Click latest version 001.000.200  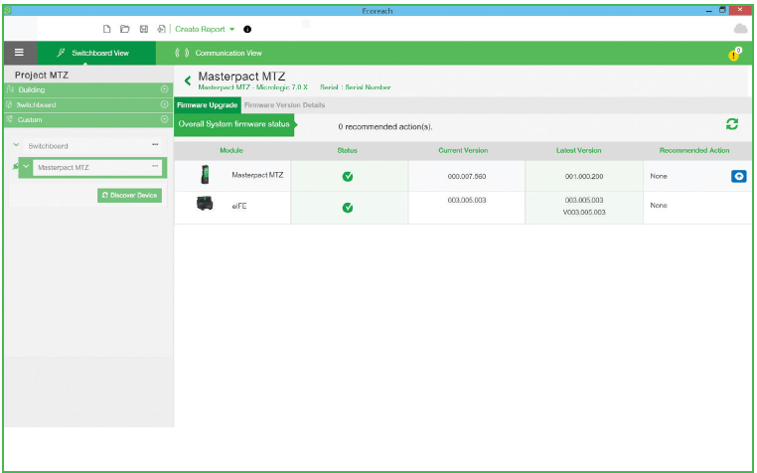coord(584,177)
